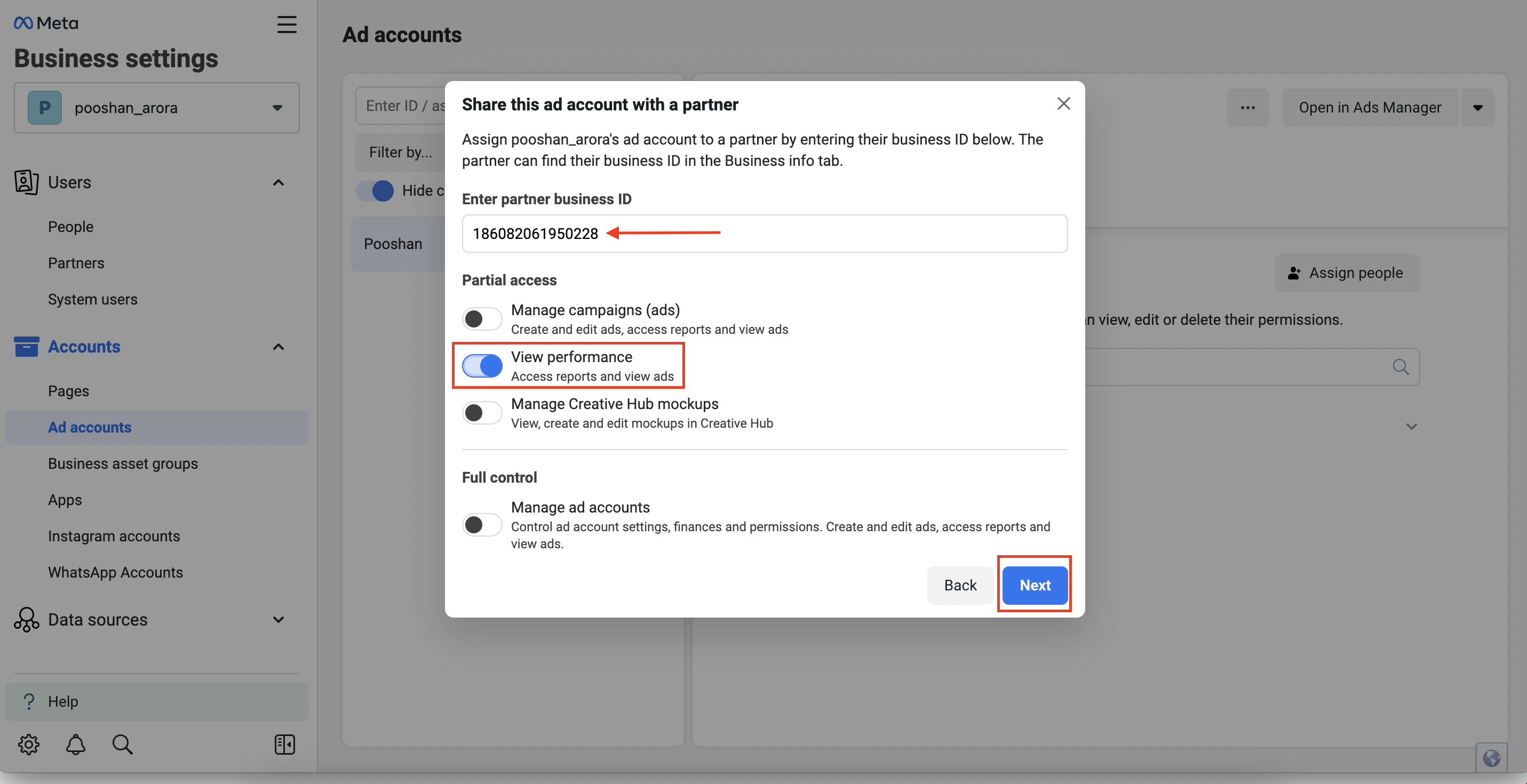Collapse the Users section chevron
This screenshot has height=784, width=1527.
[278, 182]
